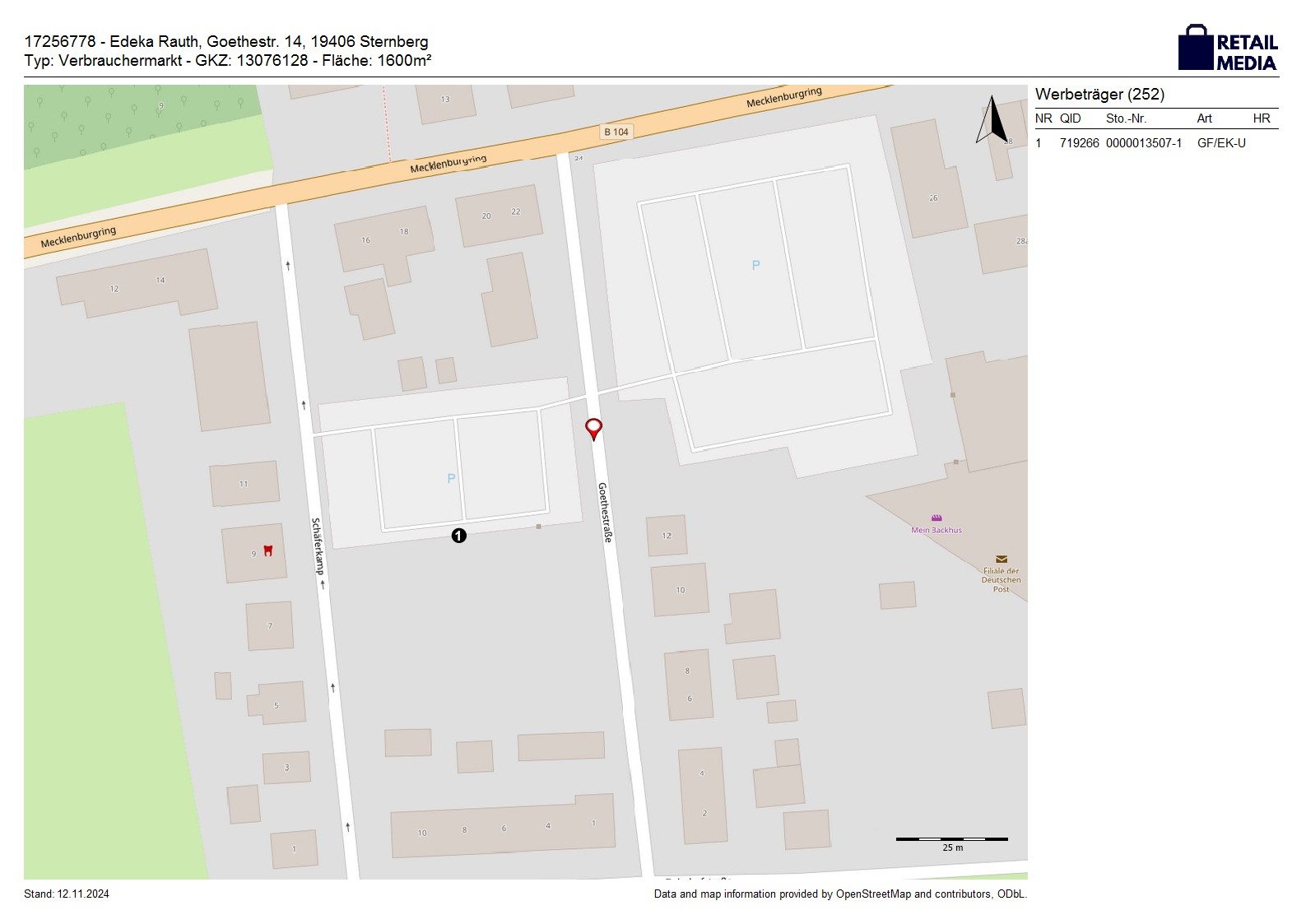The image size is (1306, 924).
Task: Open the OpenStreetMap attribution text
Action: click(x=839, y=894)
